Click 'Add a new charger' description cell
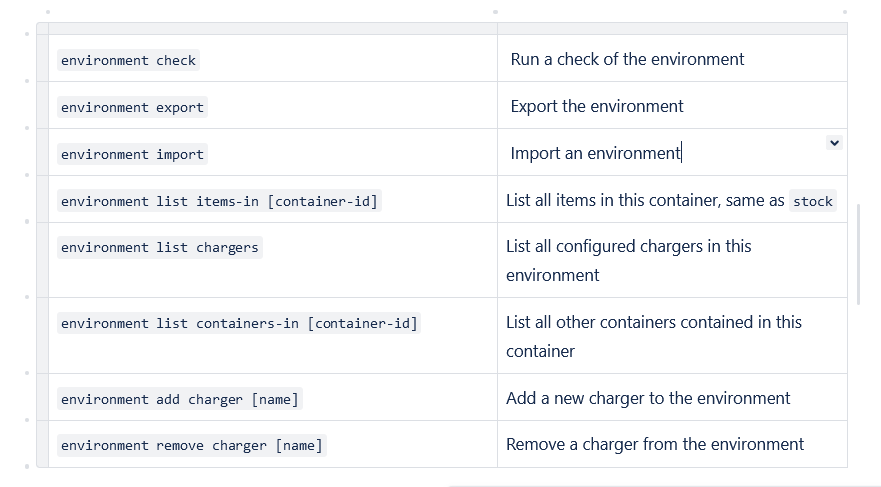Viewport: 881px width, 487px height. coord(648,398)
